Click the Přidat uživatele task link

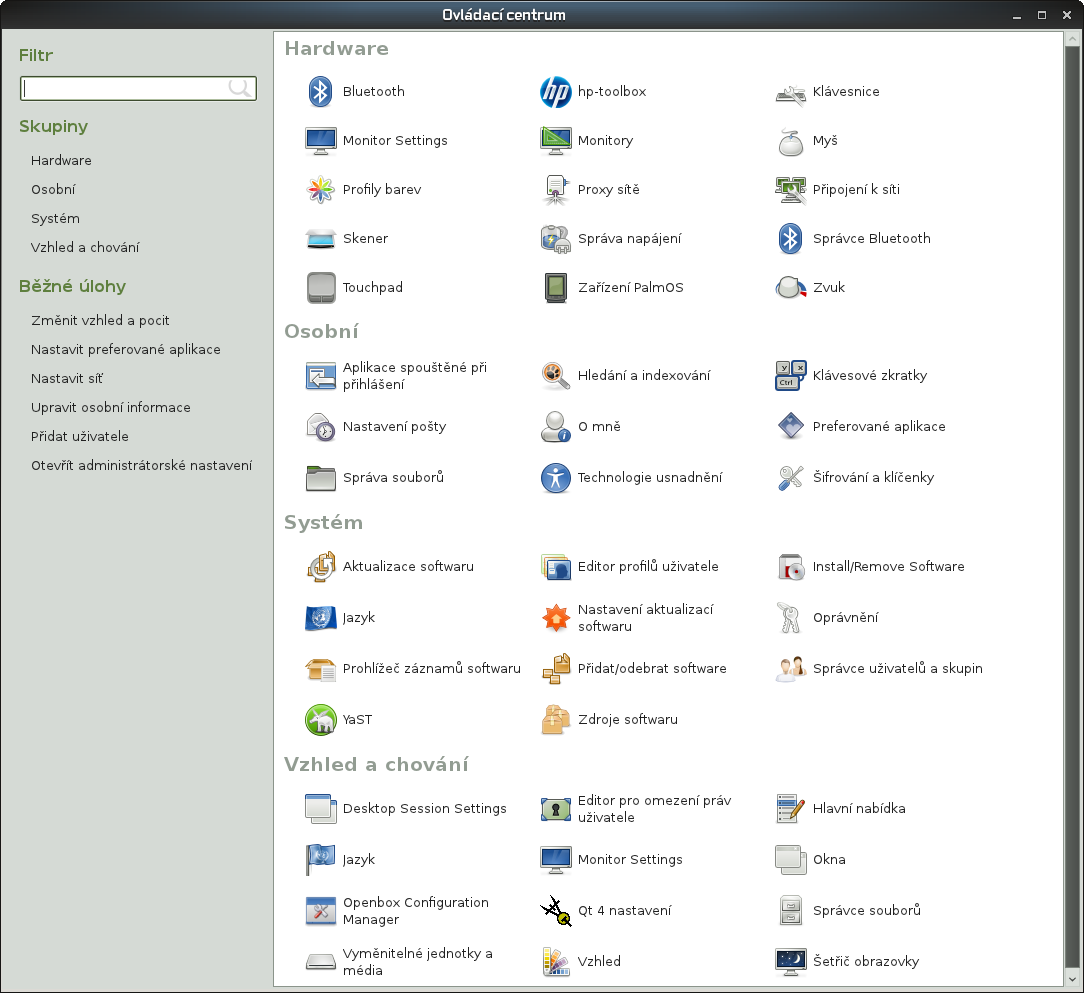80,436
